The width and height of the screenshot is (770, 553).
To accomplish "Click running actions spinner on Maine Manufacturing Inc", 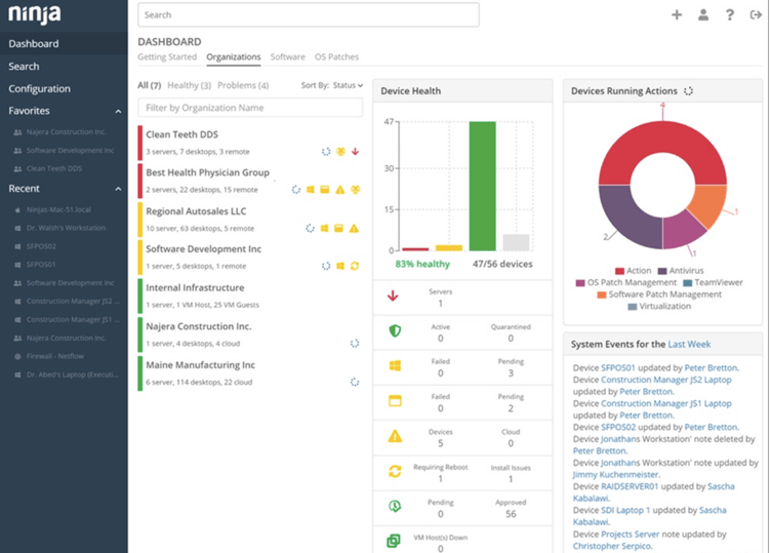I will pos(355,382).
